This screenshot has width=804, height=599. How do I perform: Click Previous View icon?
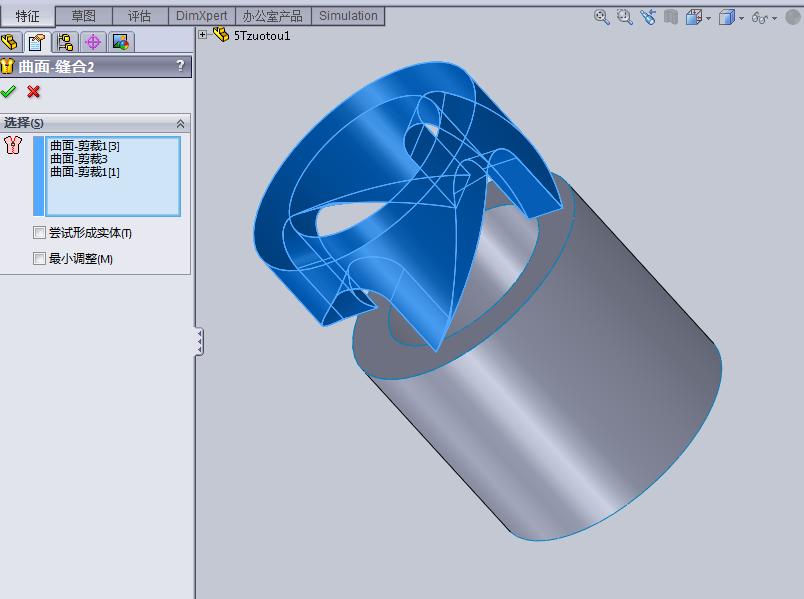click(x=648, y=17)
